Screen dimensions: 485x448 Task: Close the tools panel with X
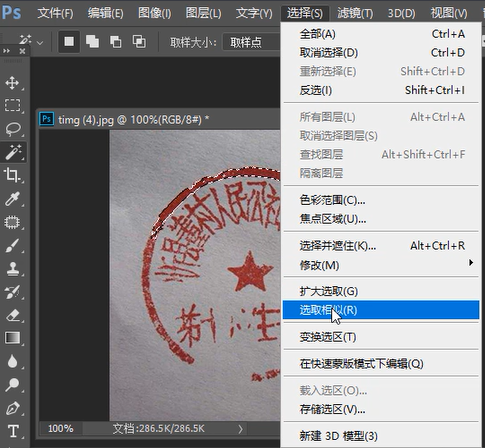pos(22,51)
